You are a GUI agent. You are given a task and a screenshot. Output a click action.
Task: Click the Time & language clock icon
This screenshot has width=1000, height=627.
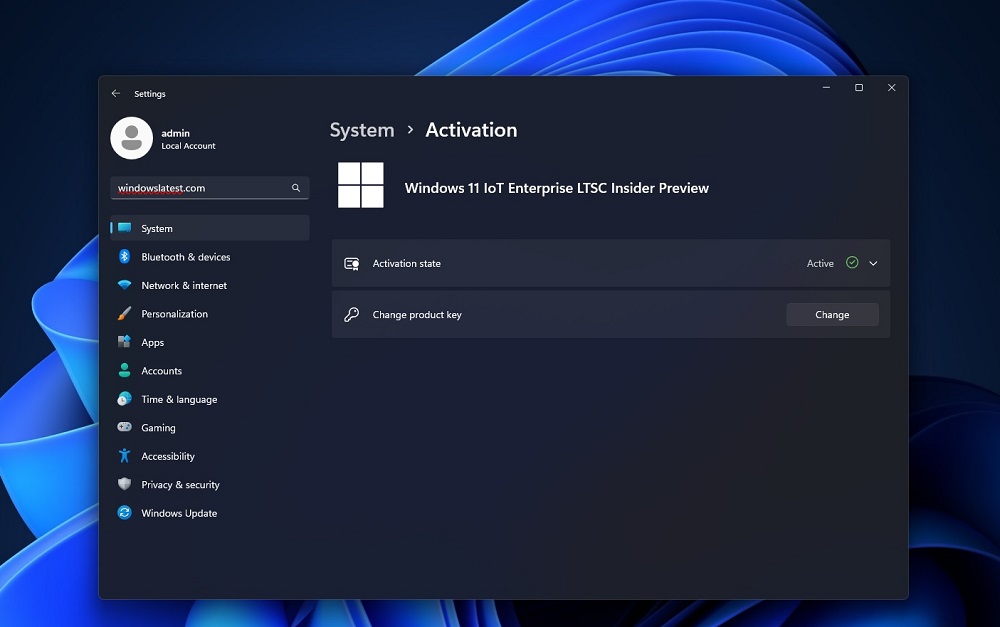[123, 399]
